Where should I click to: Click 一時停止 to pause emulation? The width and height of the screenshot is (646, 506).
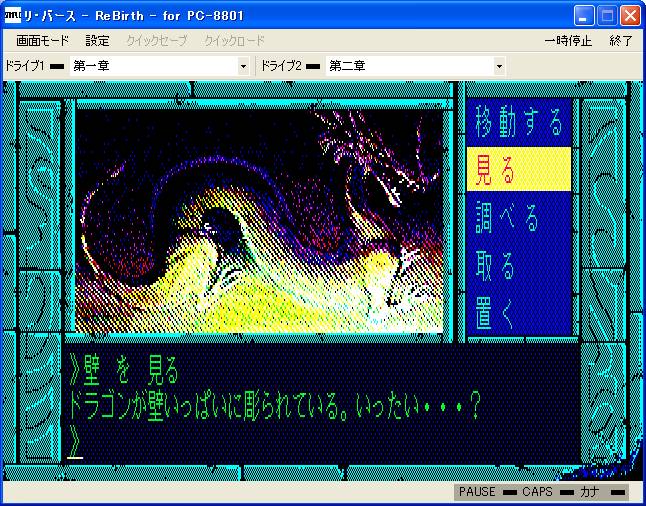click(568, 41)
